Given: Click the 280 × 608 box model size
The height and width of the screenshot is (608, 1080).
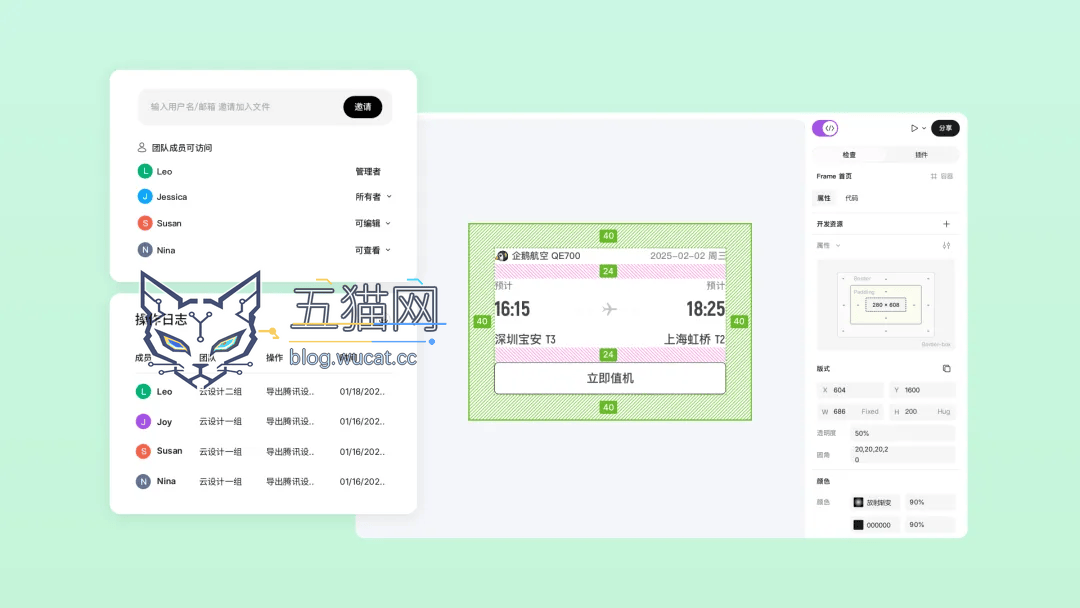Looking at the screenshot, I should click(x=885, y=304).
